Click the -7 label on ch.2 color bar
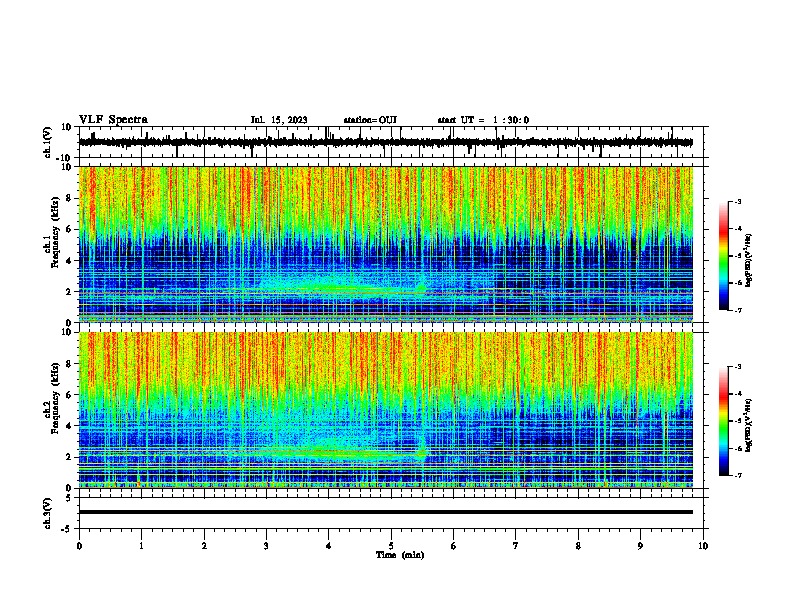 pos(737,475)
